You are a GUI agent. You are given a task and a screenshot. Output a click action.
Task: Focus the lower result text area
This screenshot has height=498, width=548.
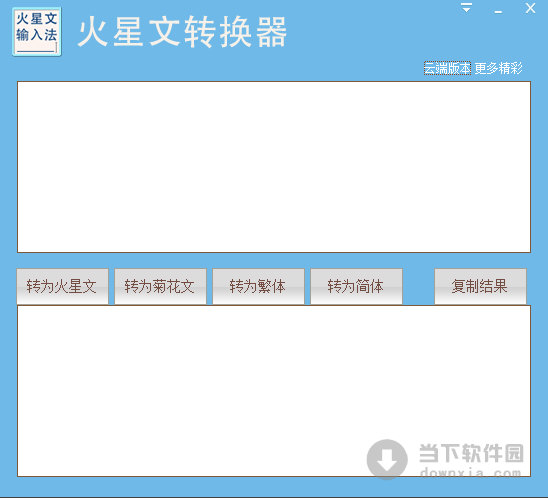[x=274, y=391]
